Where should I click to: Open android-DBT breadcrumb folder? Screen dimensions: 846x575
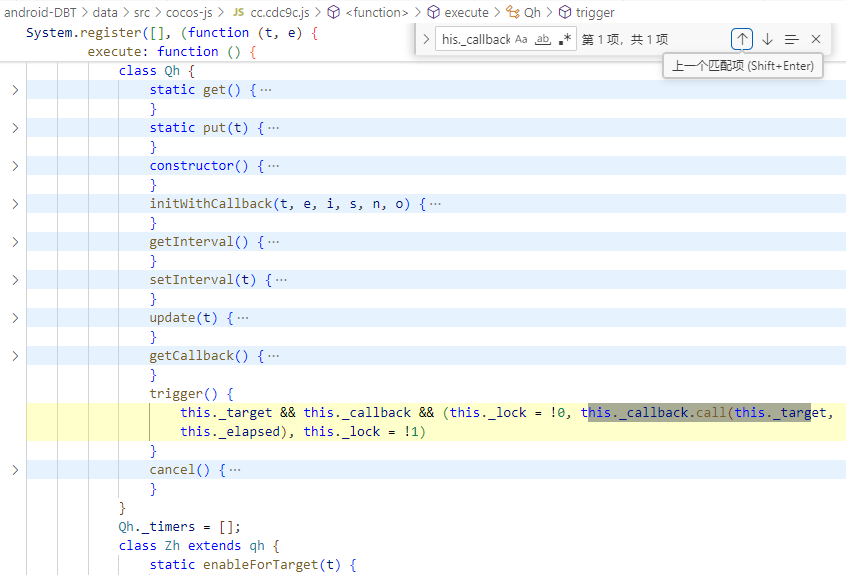tap(40, 12)
